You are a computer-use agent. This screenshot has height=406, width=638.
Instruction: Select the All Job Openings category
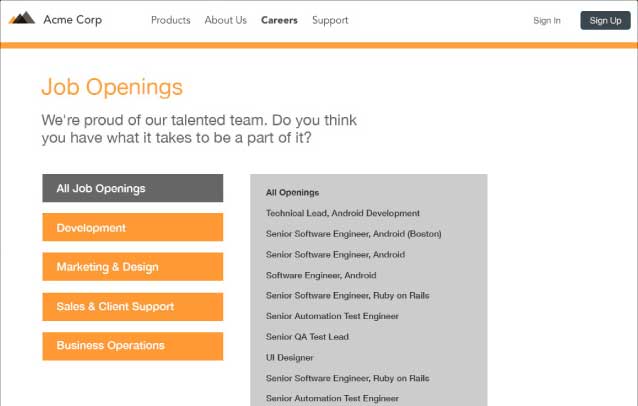point(133,188)
